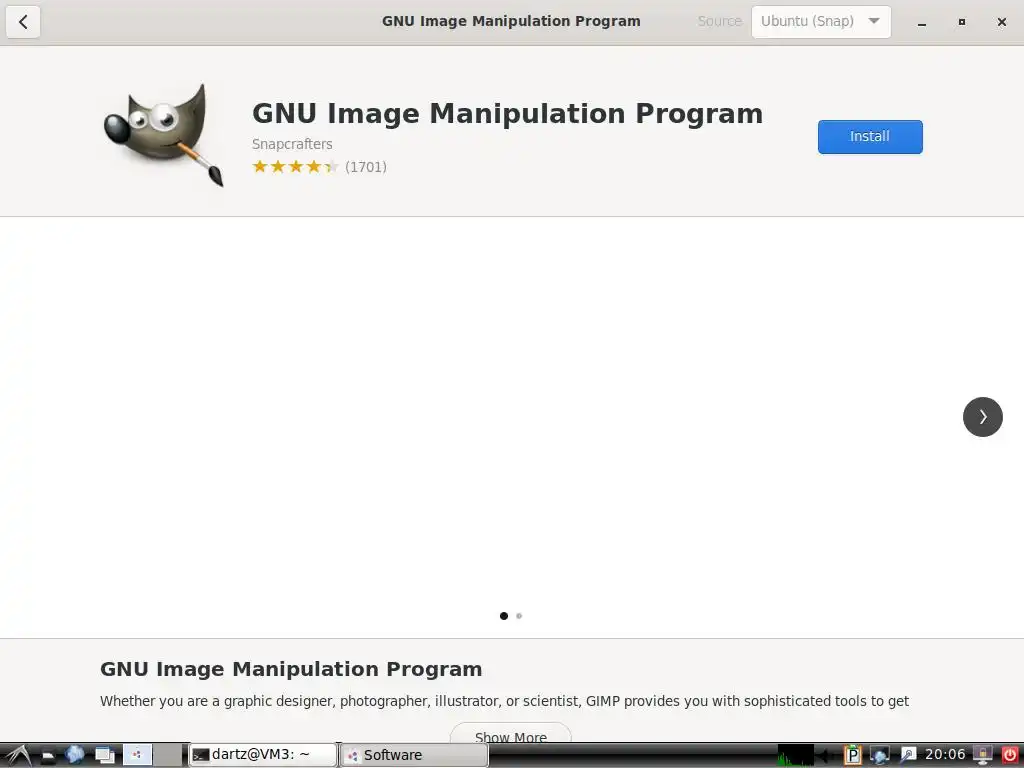Click the description section title text

pos(291,669)
